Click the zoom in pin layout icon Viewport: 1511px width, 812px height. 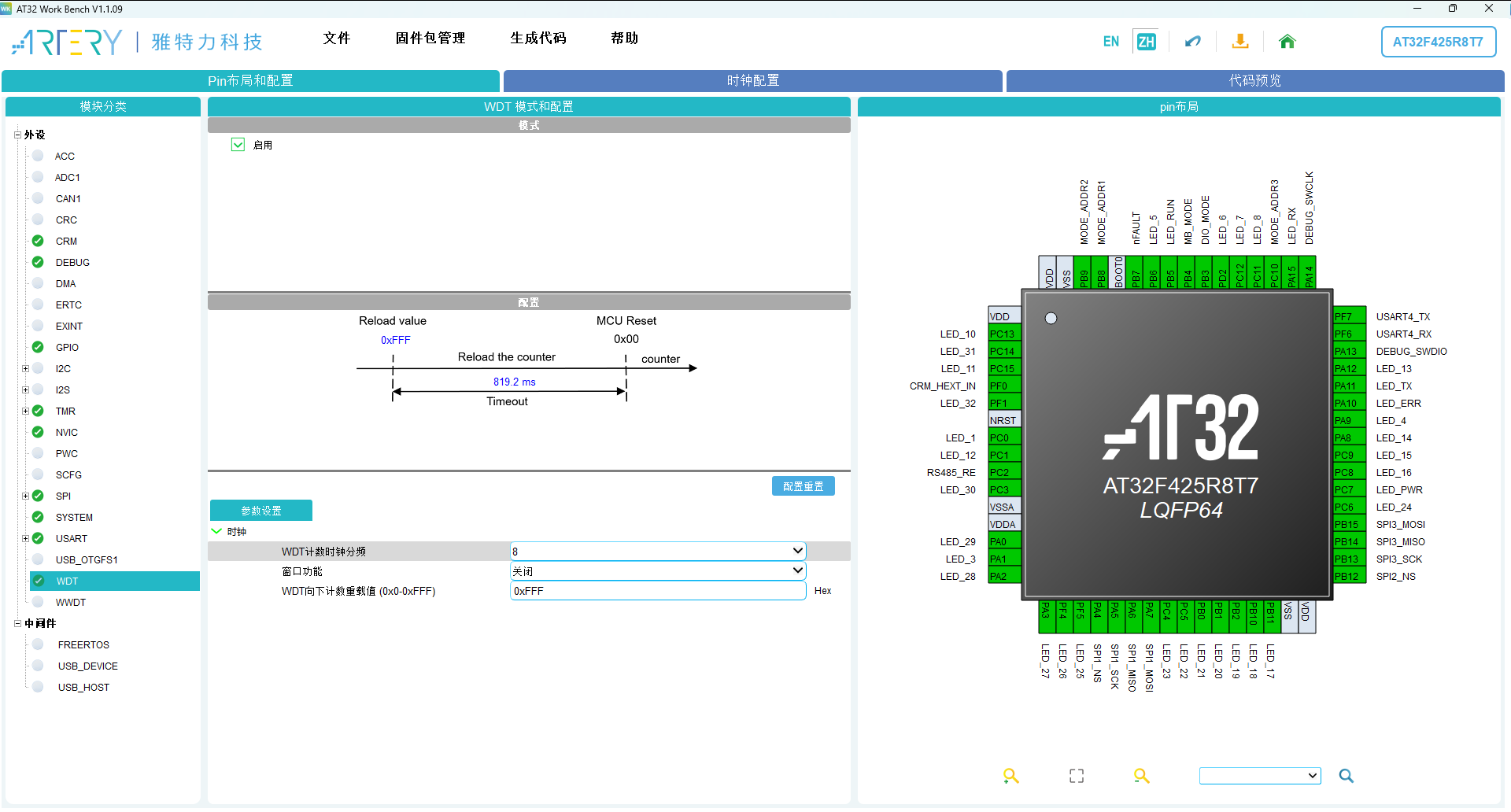click(1011, 776)
